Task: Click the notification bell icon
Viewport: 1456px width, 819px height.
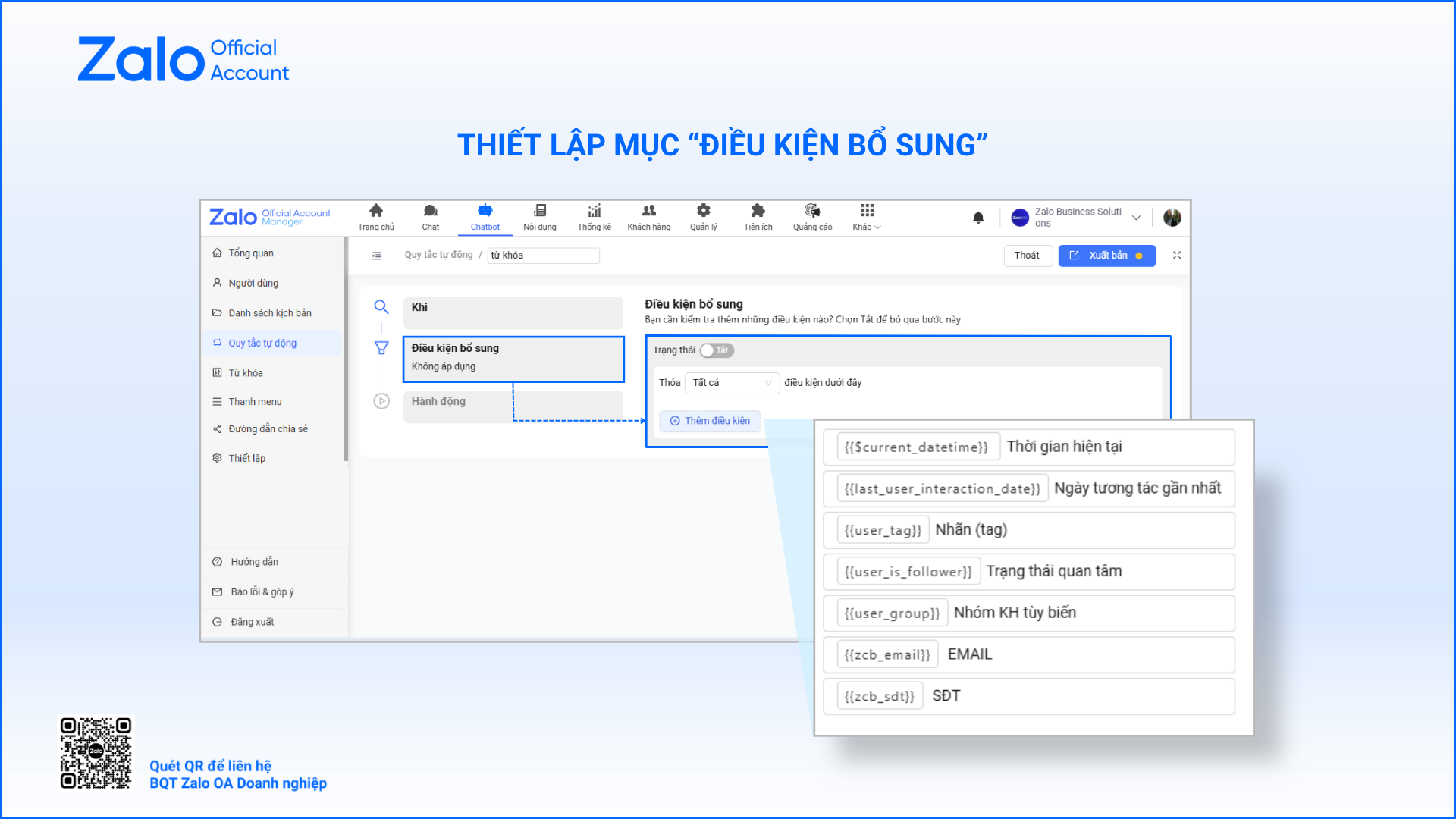Action: (x=978, y=218)
